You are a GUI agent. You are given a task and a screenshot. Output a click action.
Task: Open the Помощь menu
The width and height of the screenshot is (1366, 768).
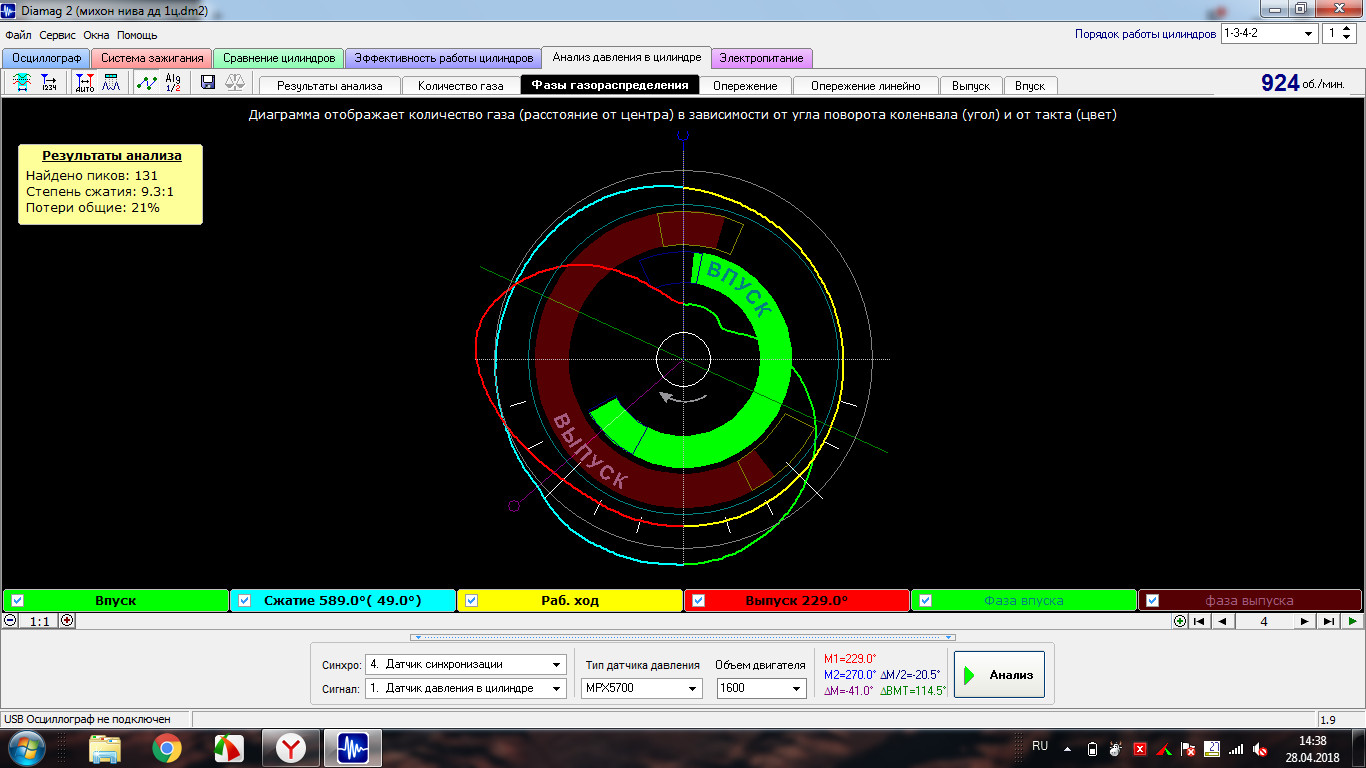137,35
